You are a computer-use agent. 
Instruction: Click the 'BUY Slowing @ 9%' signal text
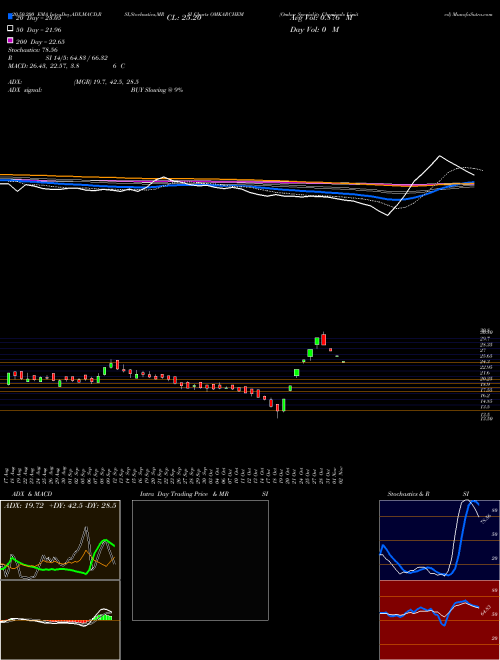click(x=157, y=90)
